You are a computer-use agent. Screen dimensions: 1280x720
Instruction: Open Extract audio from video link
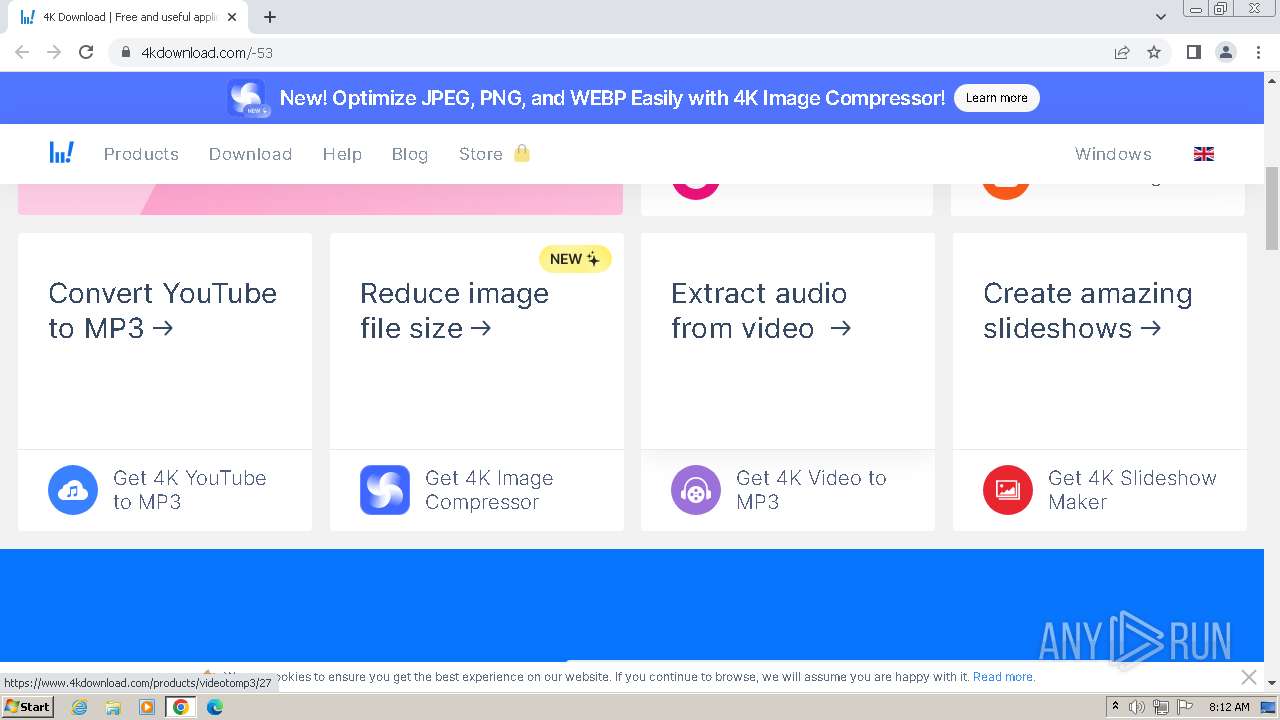tap(761, 311)
